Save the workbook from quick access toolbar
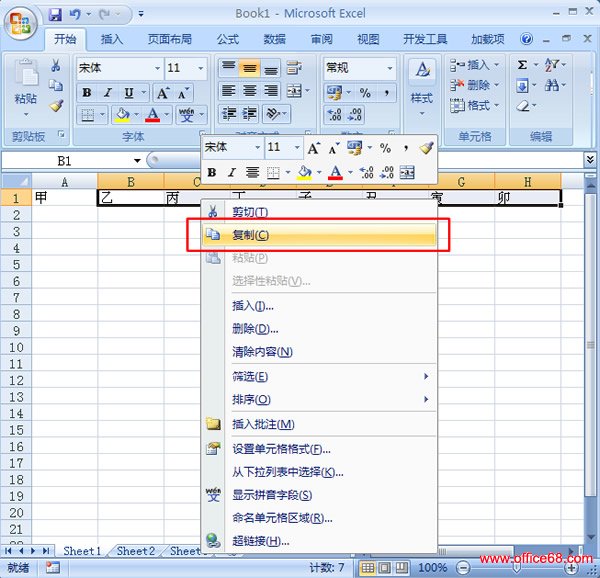 (x=55, y=15)
